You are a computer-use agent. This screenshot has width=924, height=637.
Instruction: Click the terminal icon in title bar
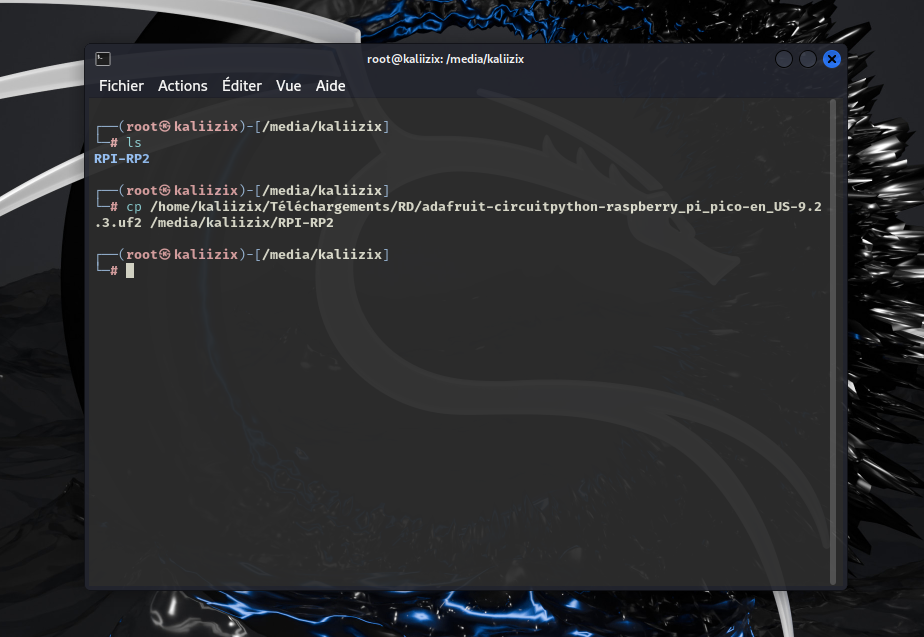pyautogui.click(x=103, y=59)
